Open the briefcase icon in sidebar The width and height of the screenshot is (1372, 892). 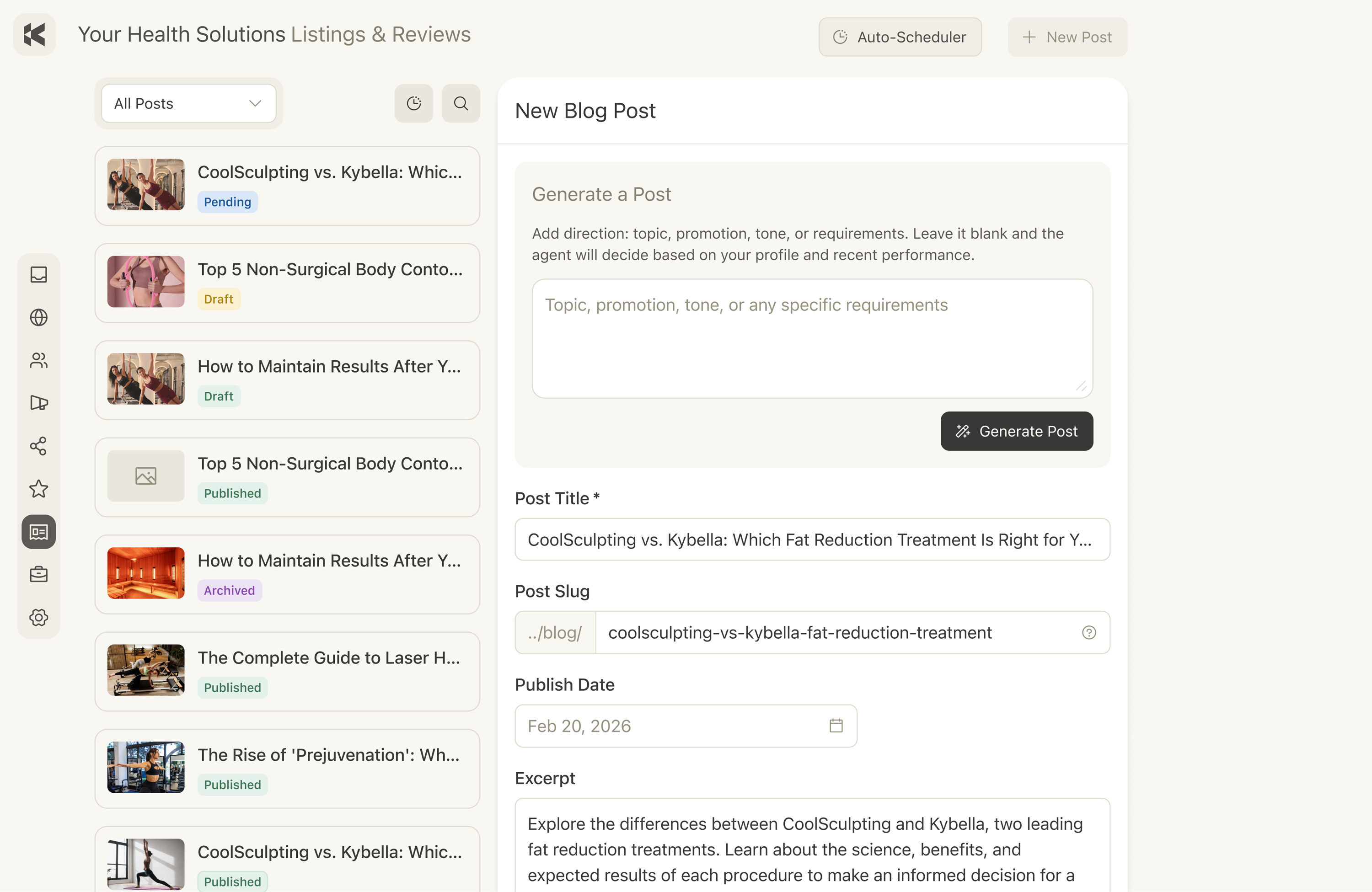pyautogui.click(x=38, y=575)
